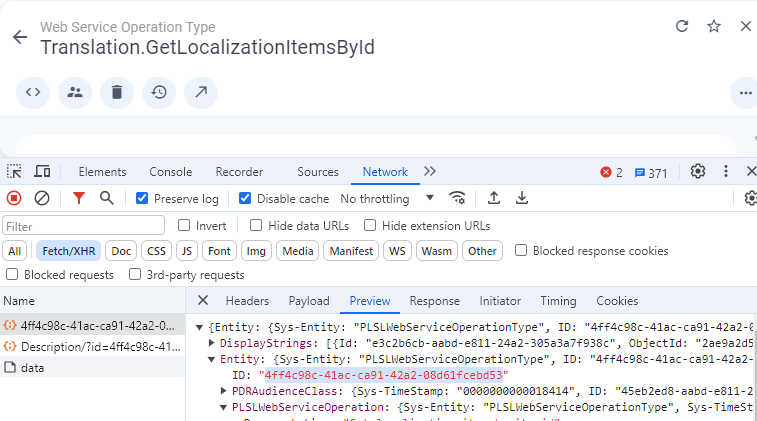The height and width of the screenshot is (421, 757).
Task: Enable the Invert filter checkbox
Action: coord(184,225)
